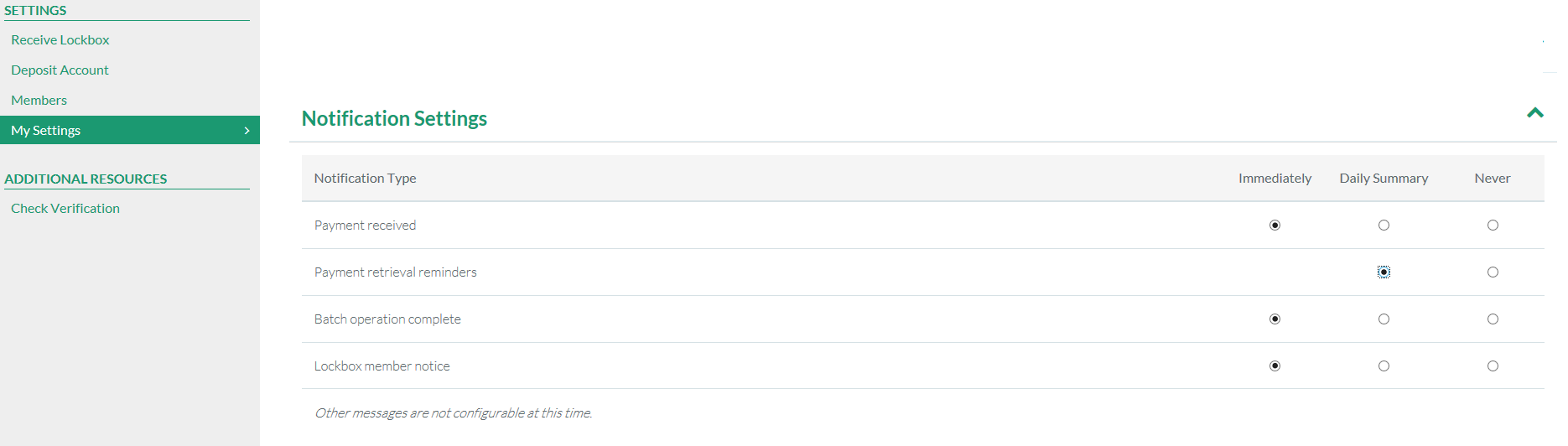
Task: Set Lockbox member notice to Immediately
Action: tap(1275, 366)
